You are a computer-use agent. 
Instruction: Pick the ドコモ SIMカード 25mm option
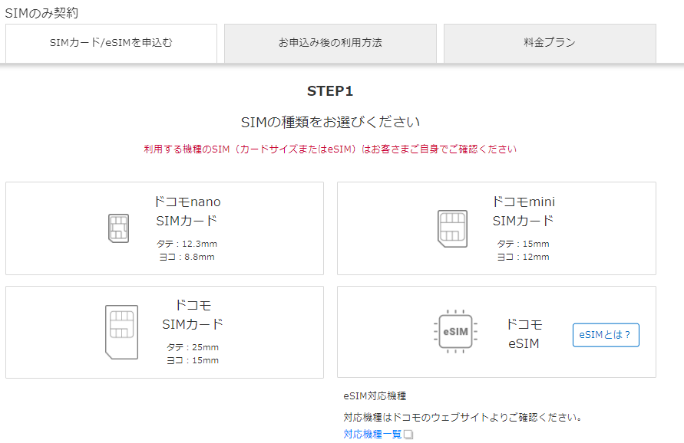click(164, 332)
